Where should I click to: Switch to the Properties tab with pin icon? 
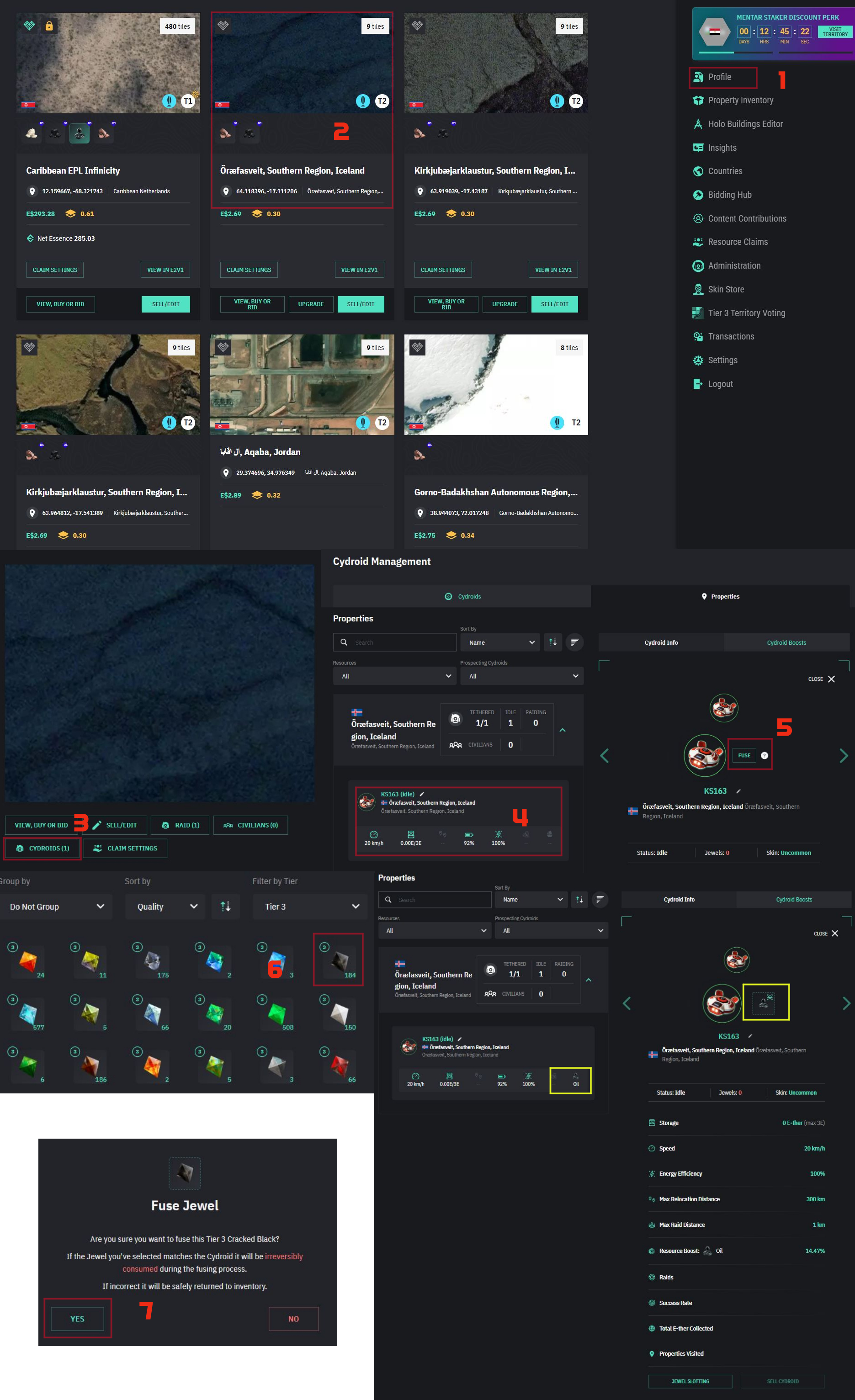click(720, 596)
